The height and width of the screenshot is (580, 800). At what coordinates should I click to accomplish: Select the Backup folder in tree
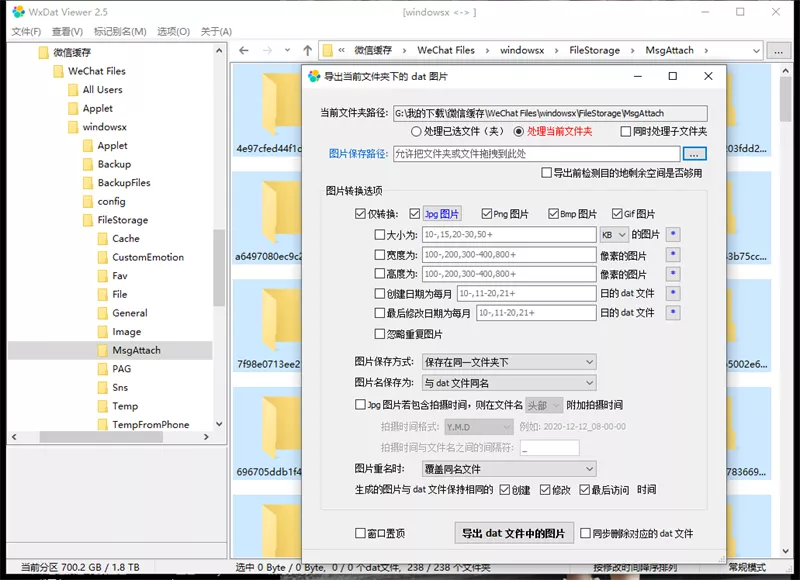[x=114, y=164]
